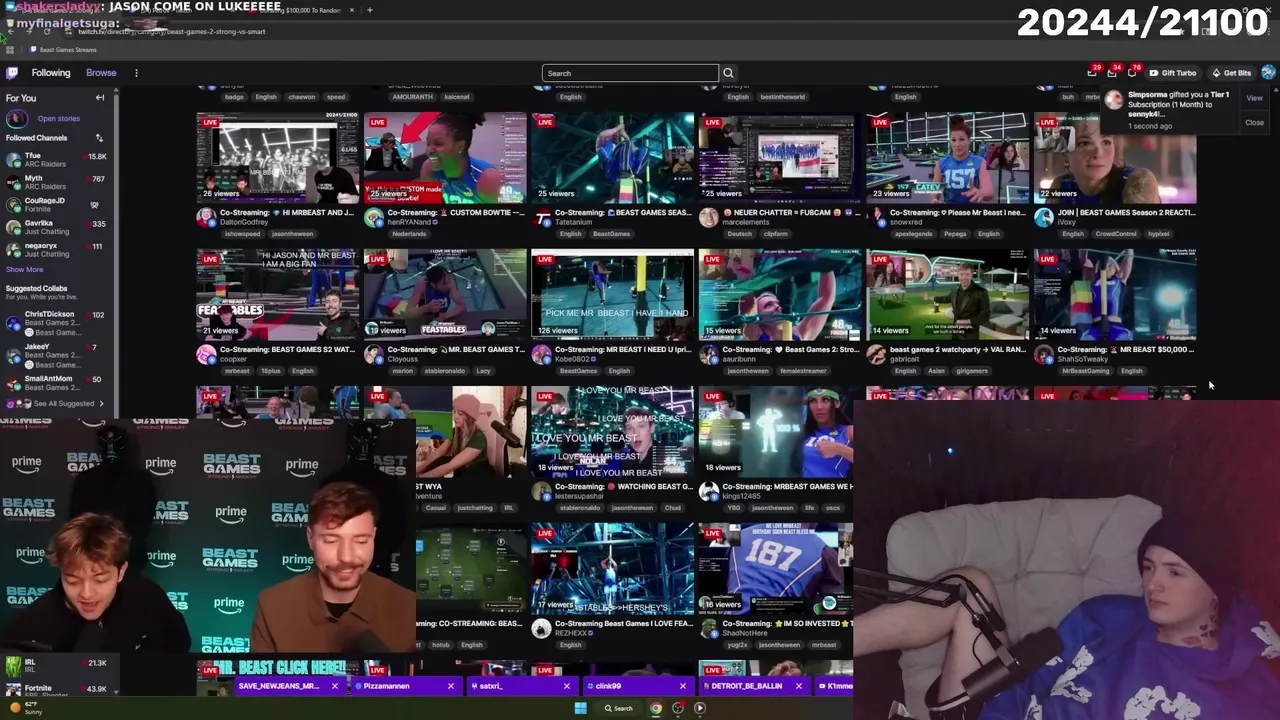This screenshot has height=720, width=1280.
Task: Open DaltonGodfrey's stream thumbnail
Action: (x=278, y=158)
